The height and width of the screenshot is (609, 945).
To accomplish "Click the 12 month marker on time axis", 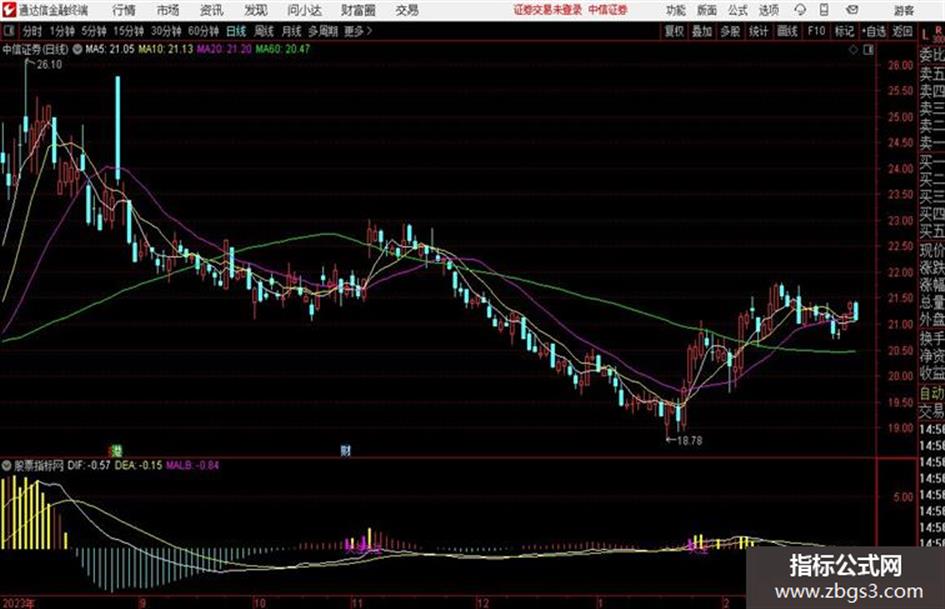I will click(x=482, y=603).
